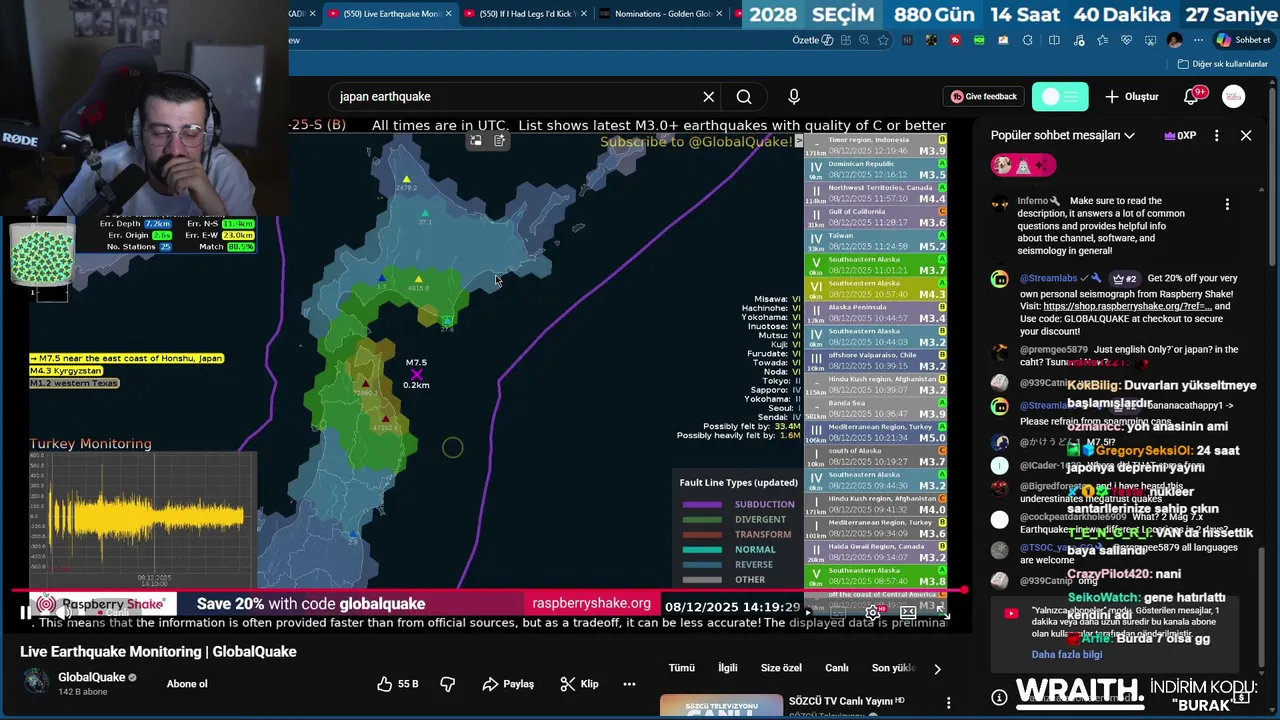
Task: Share the video via Paylaş
Action: [508, 684]
